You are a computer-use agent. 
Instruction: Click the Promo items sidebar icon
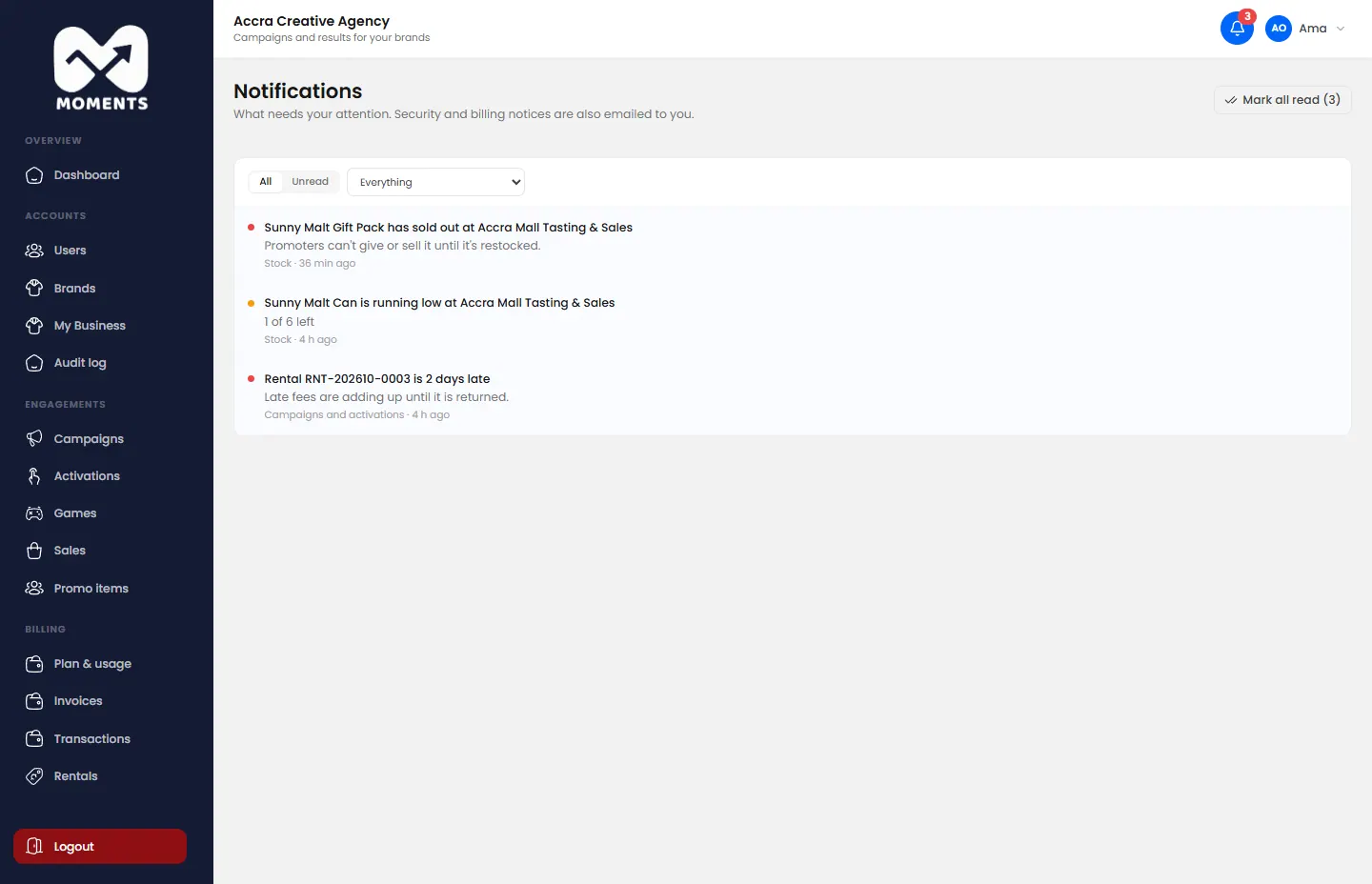pos(34,589)
